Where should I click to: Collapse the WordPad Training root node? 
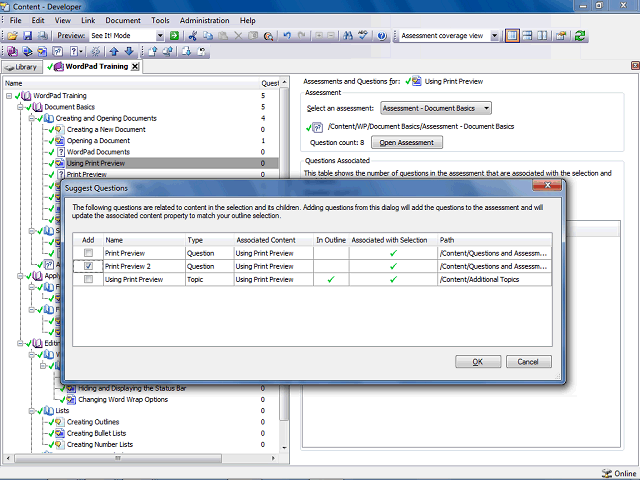9,96
